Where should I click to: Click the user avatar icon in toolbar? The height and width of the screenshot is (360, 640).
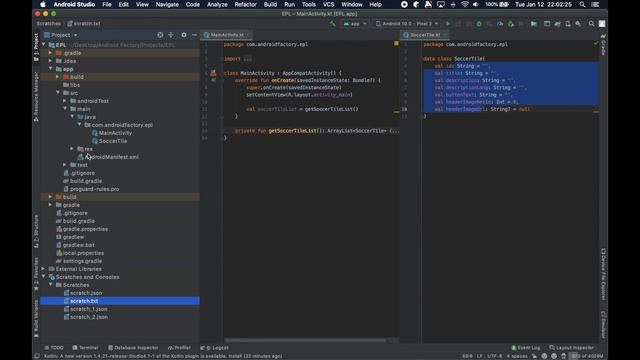point(602,24)
